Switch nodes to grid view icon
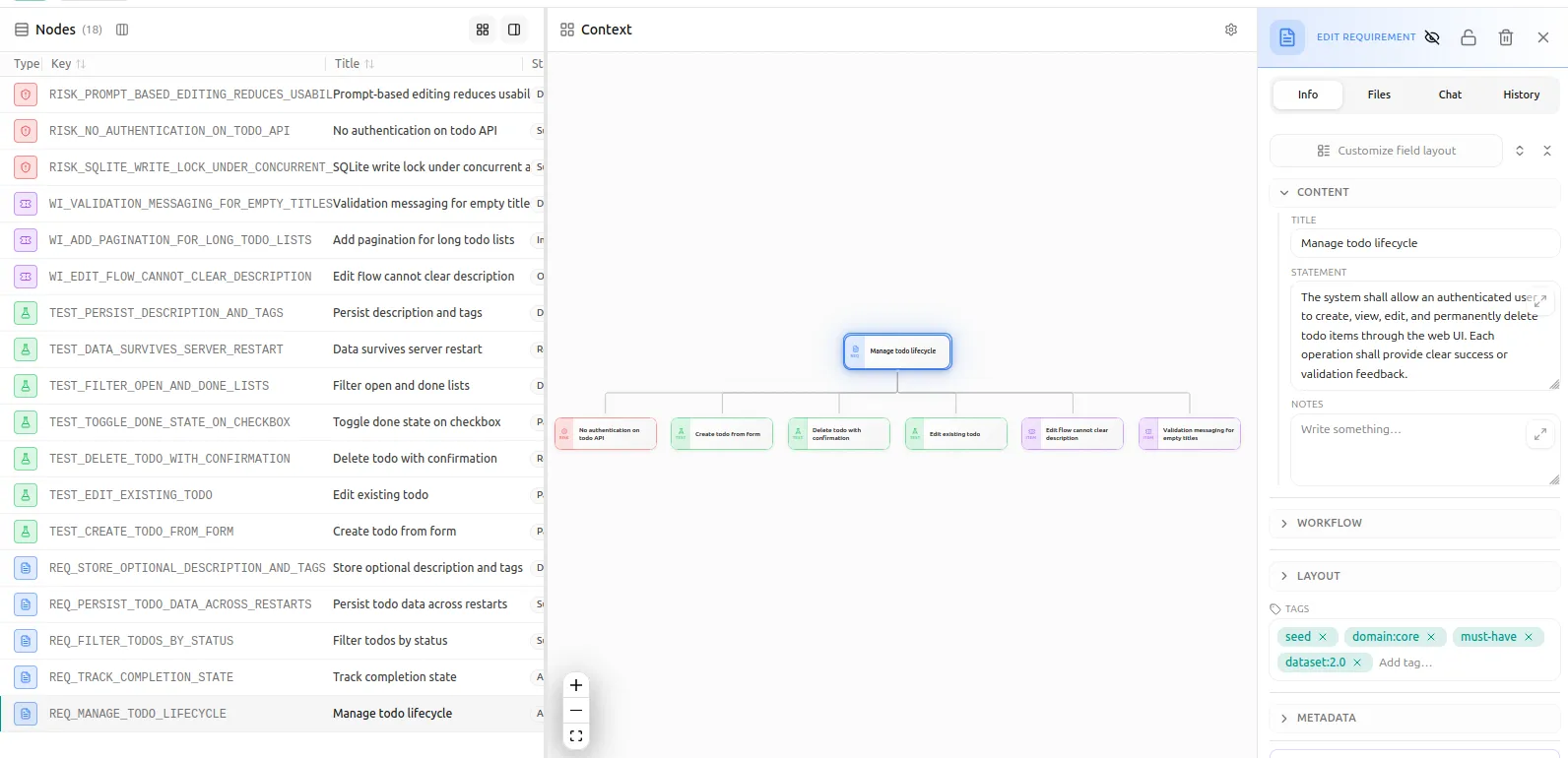 (483, 30)
